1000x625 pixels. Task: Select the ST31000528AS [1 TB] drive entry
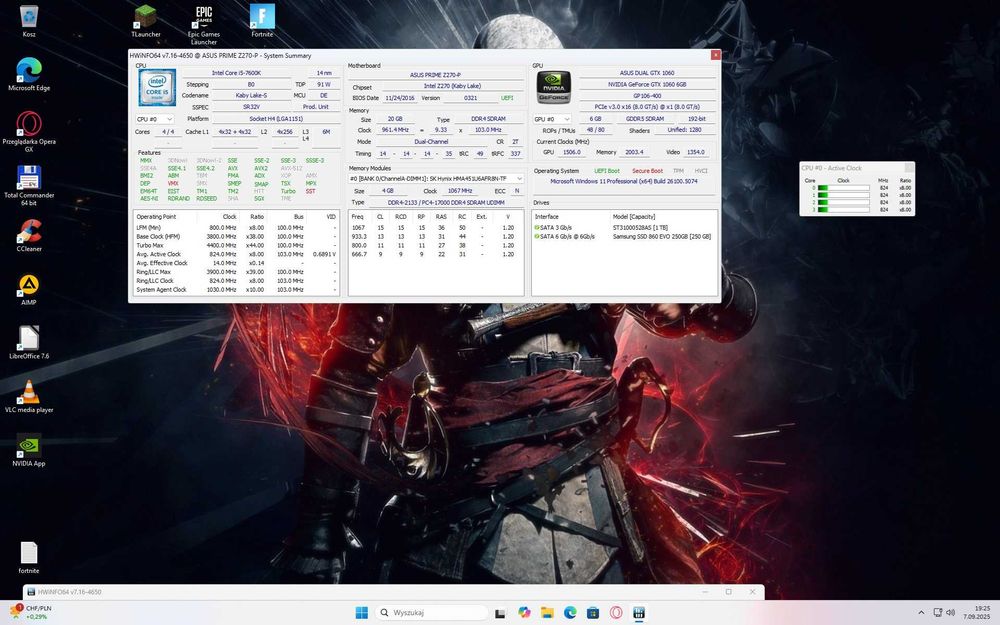coord(640,228)
